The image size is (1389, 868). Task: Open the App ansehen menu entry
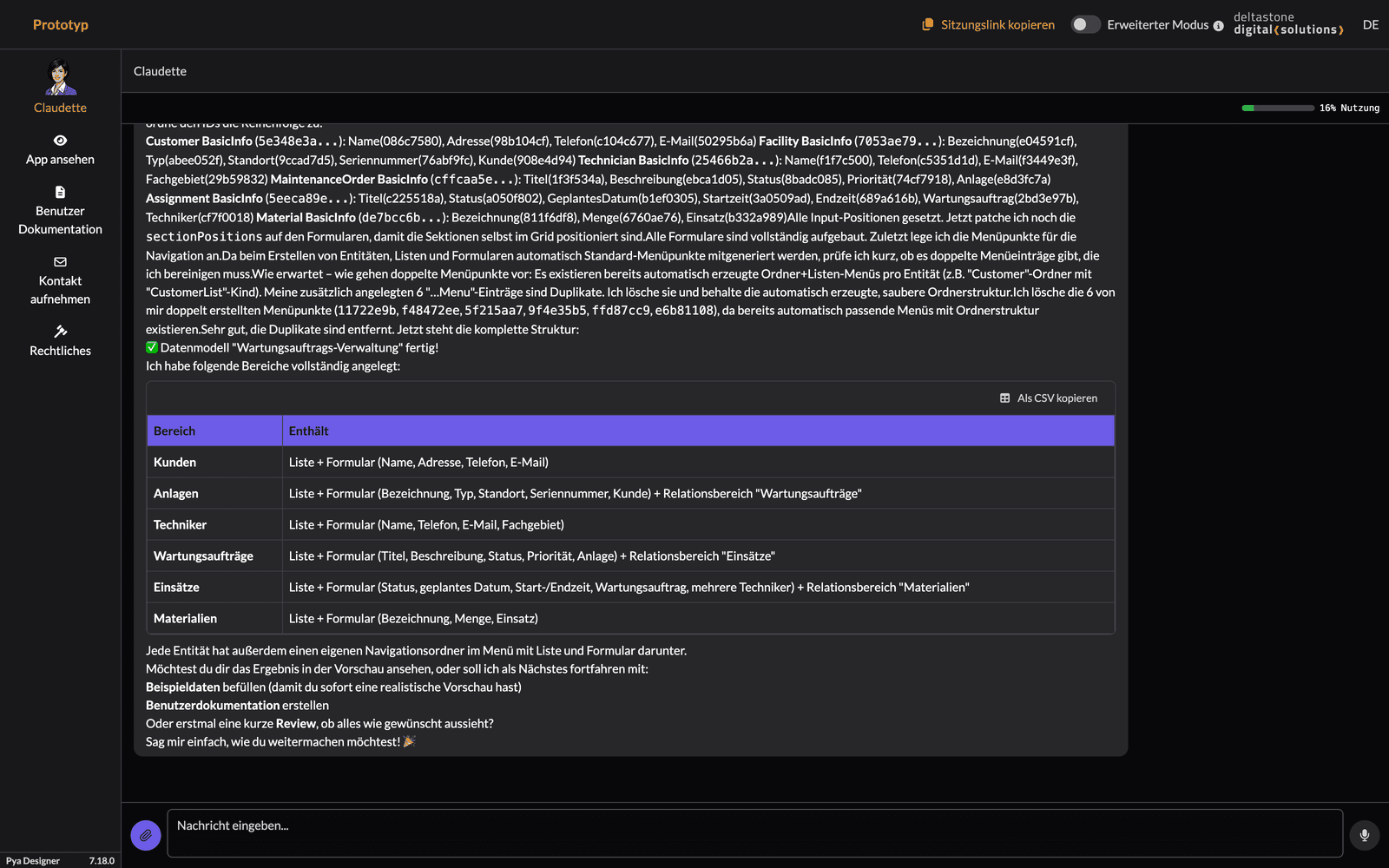pos(60,160)
